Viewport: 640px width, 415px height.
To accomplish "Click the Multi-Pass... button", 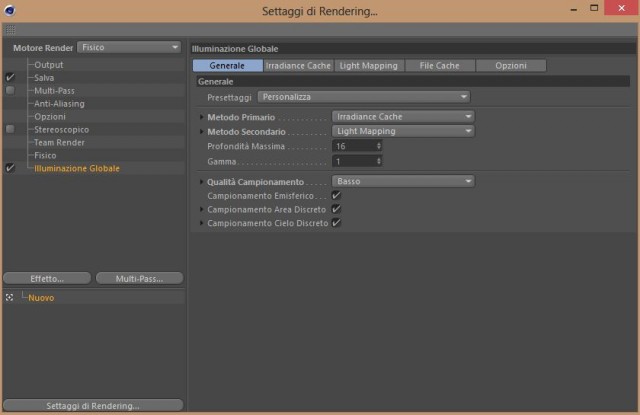I will tap(139, 278).
